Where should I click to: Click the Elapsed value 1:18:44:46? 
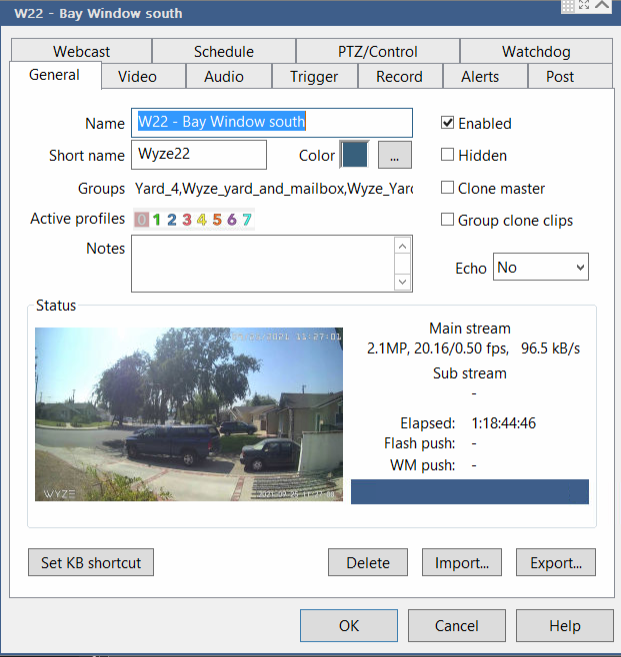pos(504,423)
